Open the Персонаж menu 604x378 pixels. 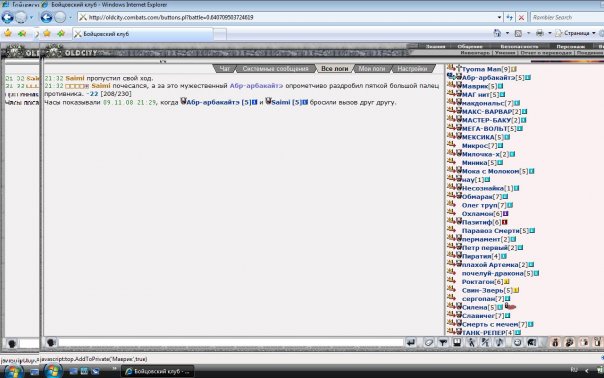570,46
